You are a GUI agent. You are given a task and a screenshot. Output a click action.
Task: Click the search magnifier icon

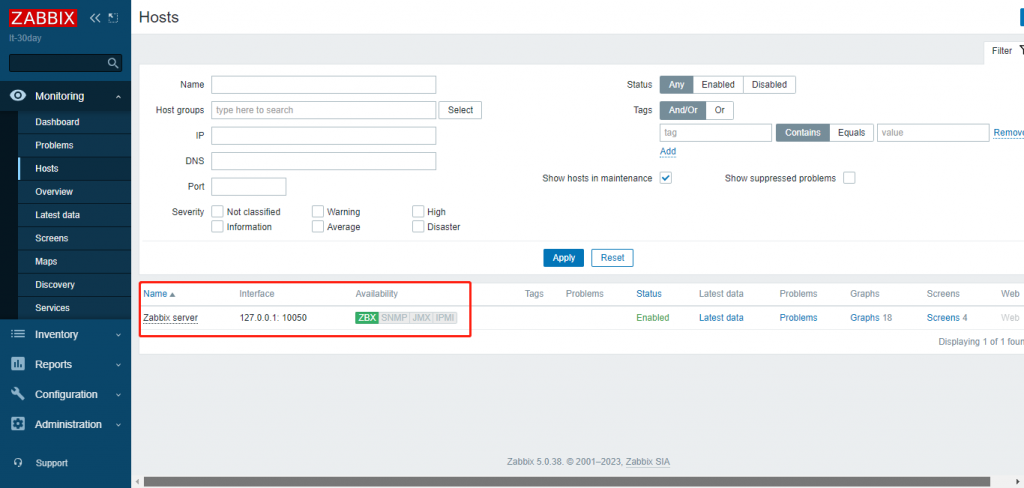[113, 63]
